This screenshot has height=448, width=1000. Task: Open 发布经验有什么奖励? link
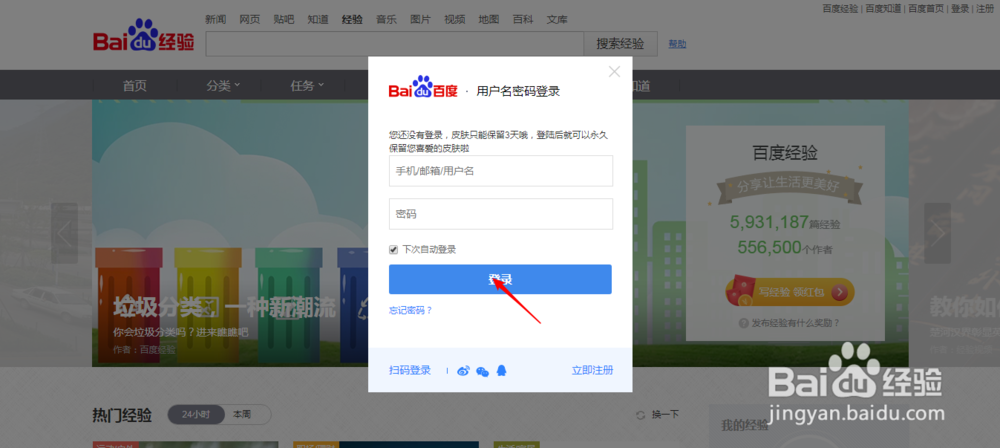coord(795,324)
